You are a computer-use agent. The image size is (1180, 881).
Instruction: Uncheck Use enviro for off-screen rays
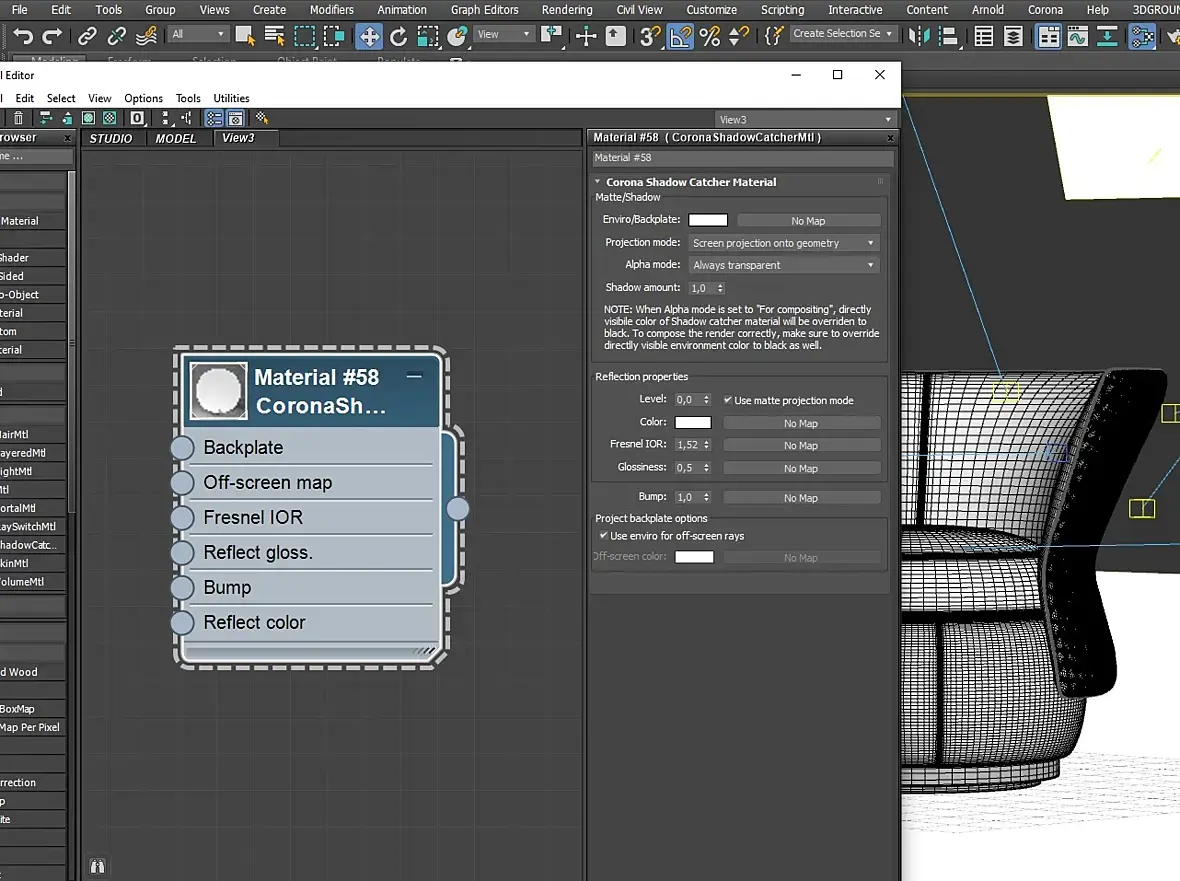click(603, 536)
